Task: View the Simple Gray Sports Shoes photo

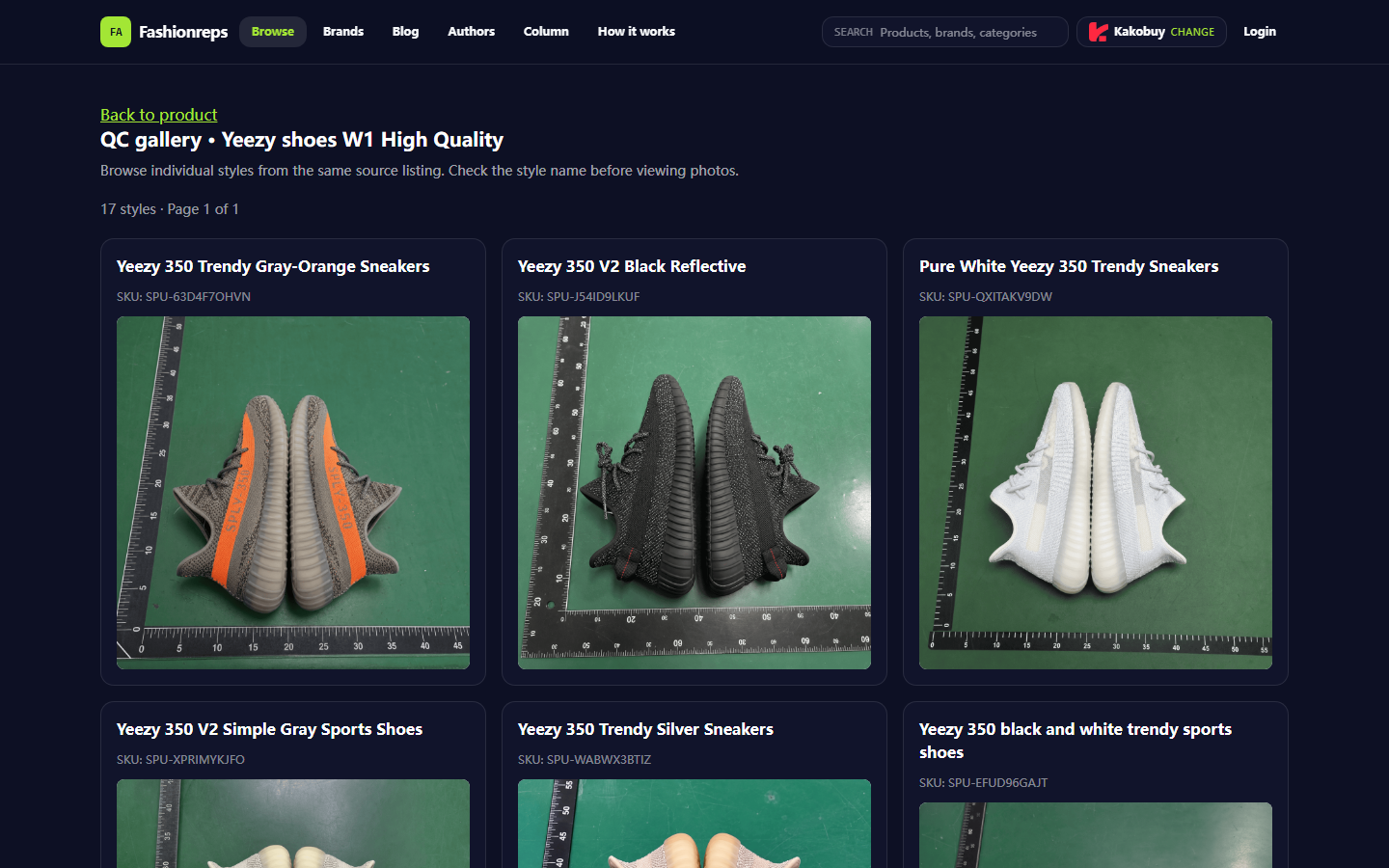Action: (293, 824)
